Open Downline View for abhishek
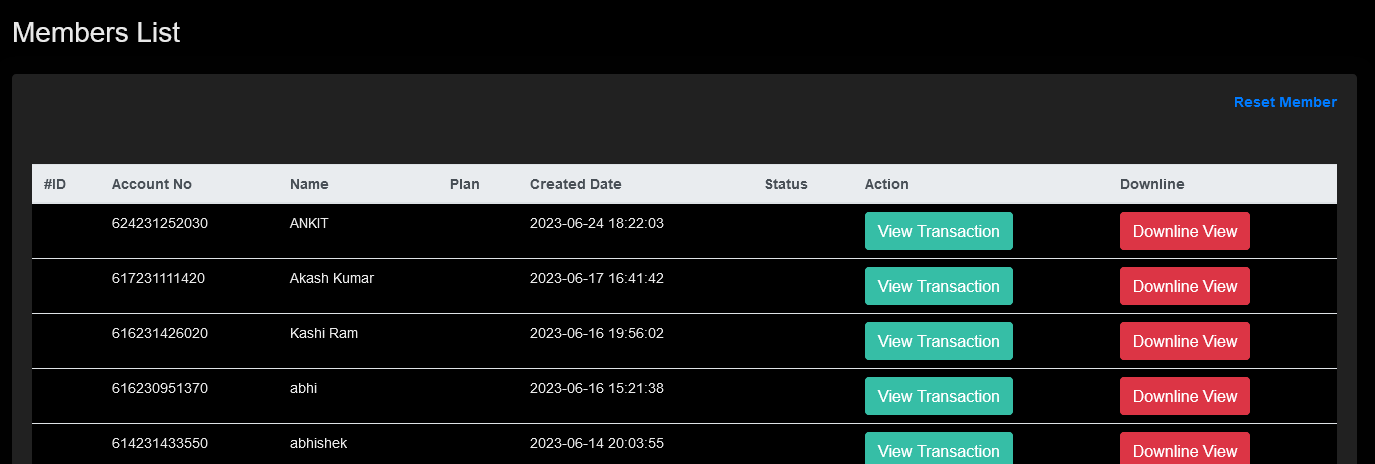Image resolution: width=1375 pixels, height=464 pixels. (x=1185, y=448)
